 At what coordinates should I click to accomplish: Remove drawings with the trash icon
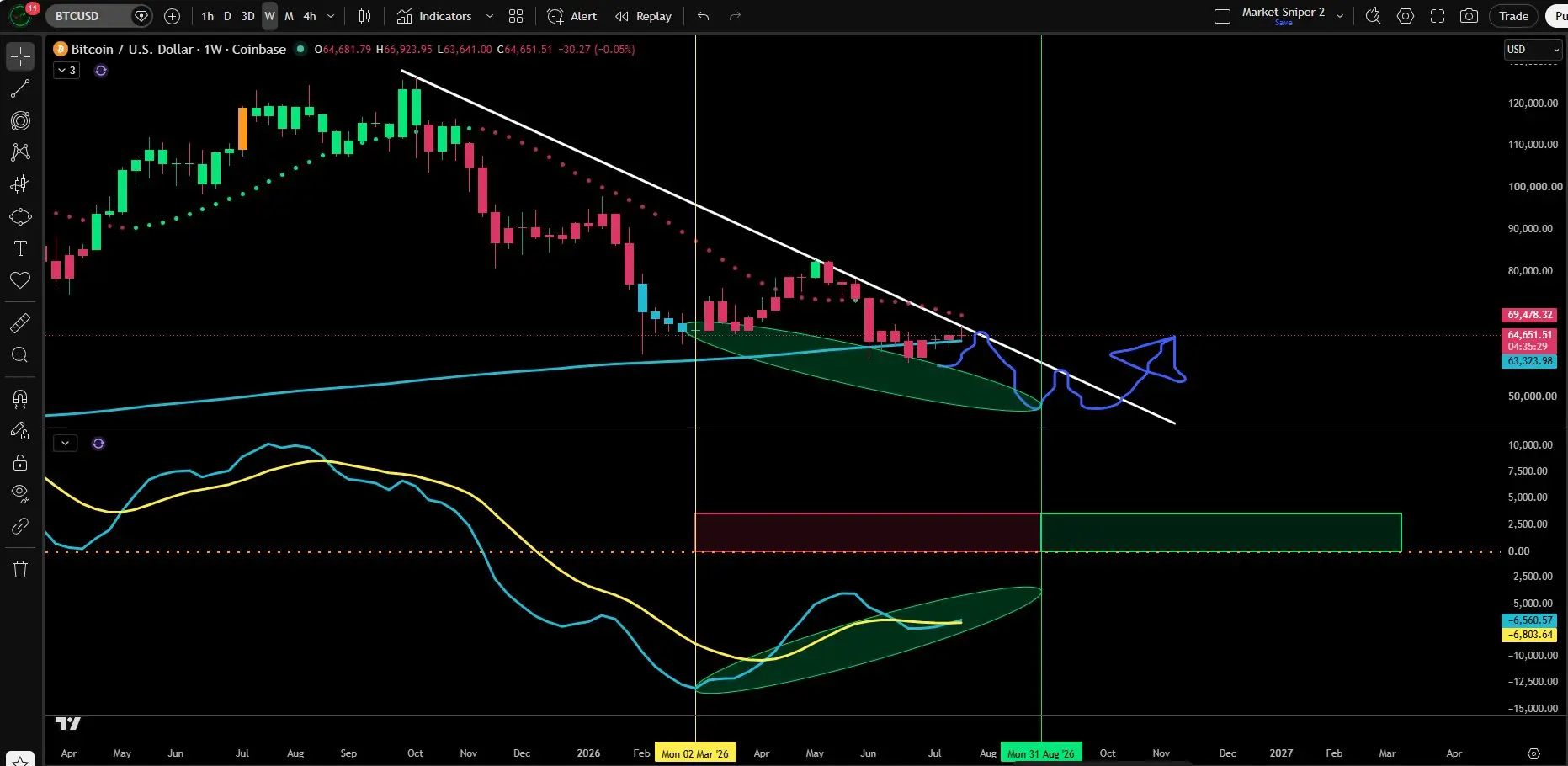pyautogui.click(x=20, y=569)
